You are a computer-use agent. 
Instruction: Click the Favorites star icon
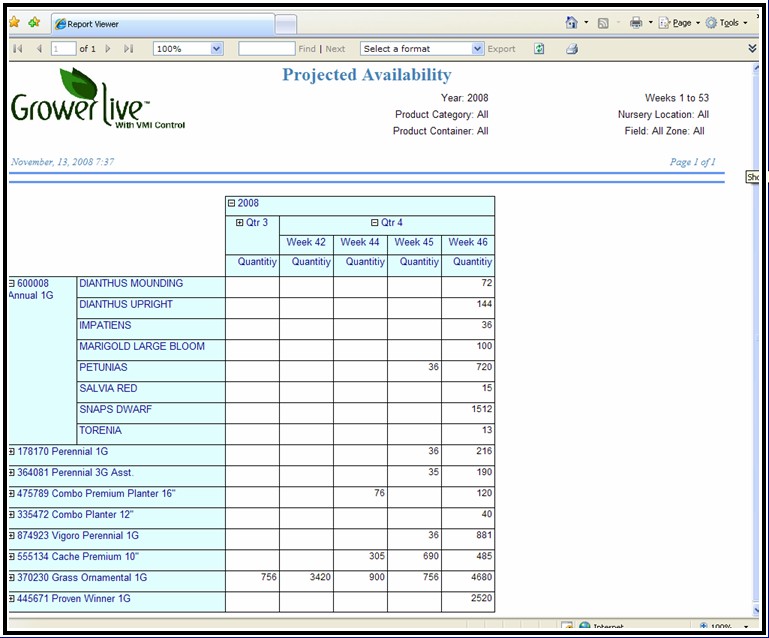click(x=14, y=22)
